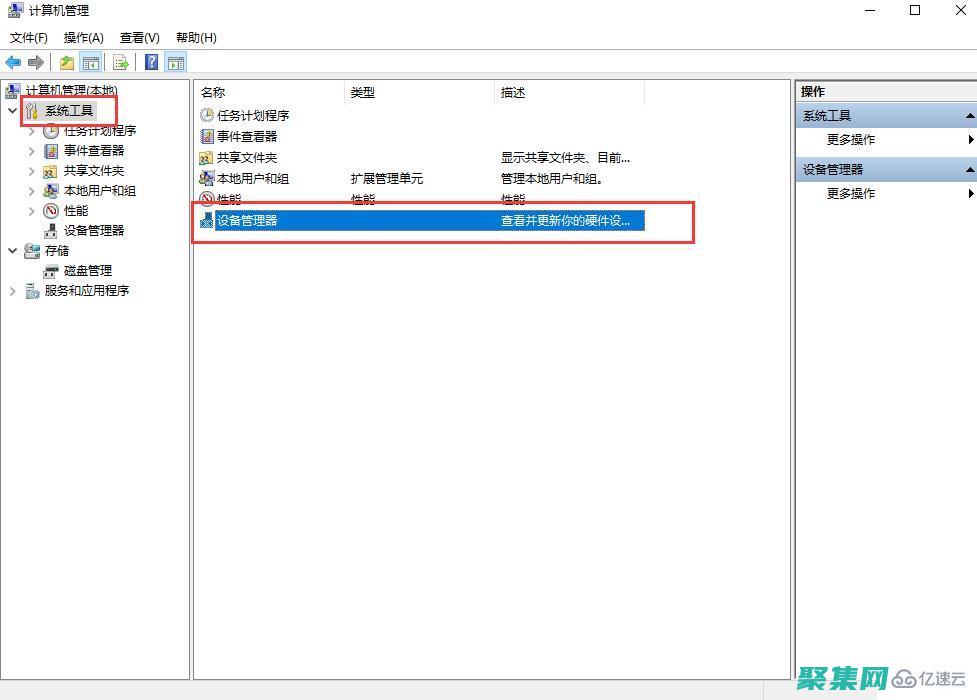Open the 查看 menu

[x=139, y=37]
